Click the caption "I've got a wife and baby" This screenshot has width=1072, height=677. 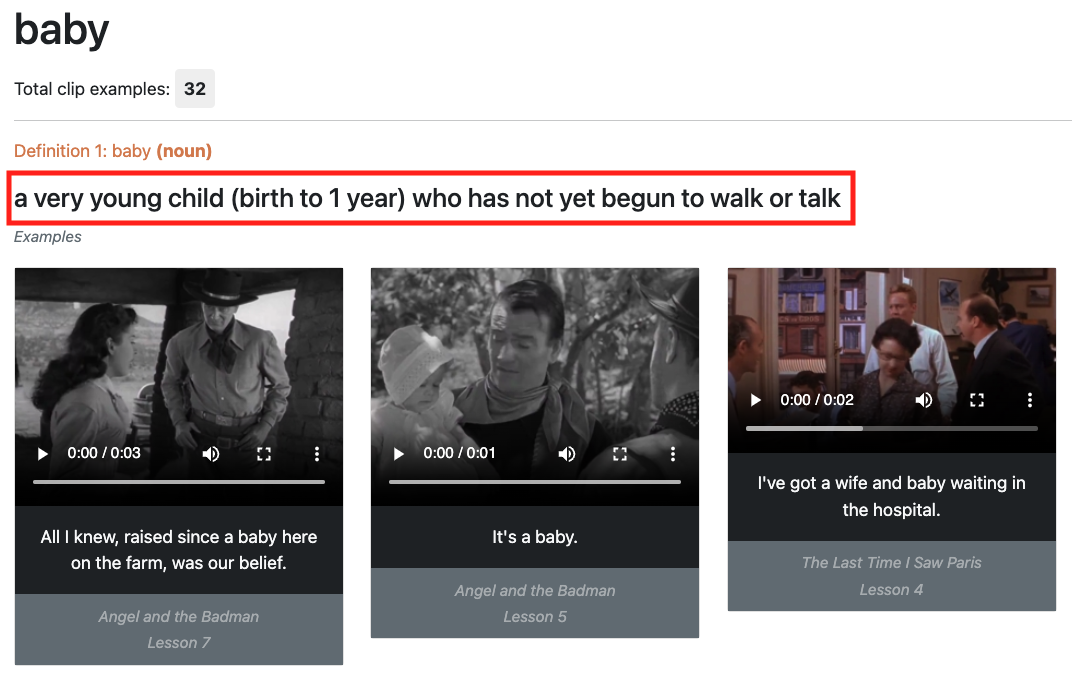pos(892,496)
